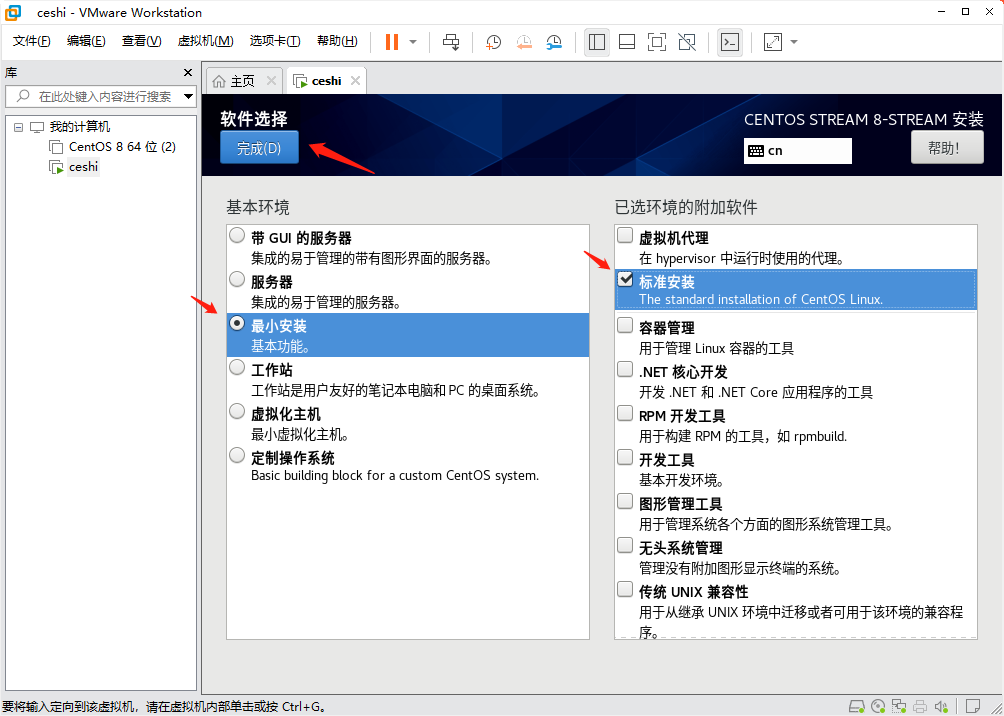Image resolution: width=1004 pixels, height=716 pixels.
Task: Click the 帮助! help button
Action: 947,148
